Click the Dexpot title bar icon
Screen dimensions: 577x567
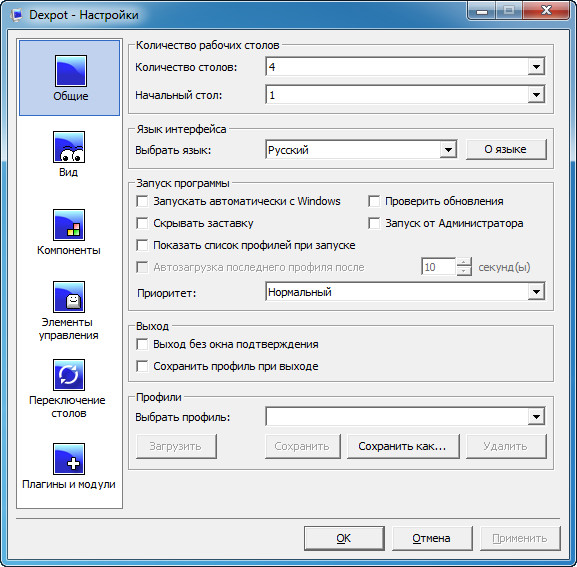[17, 15]
